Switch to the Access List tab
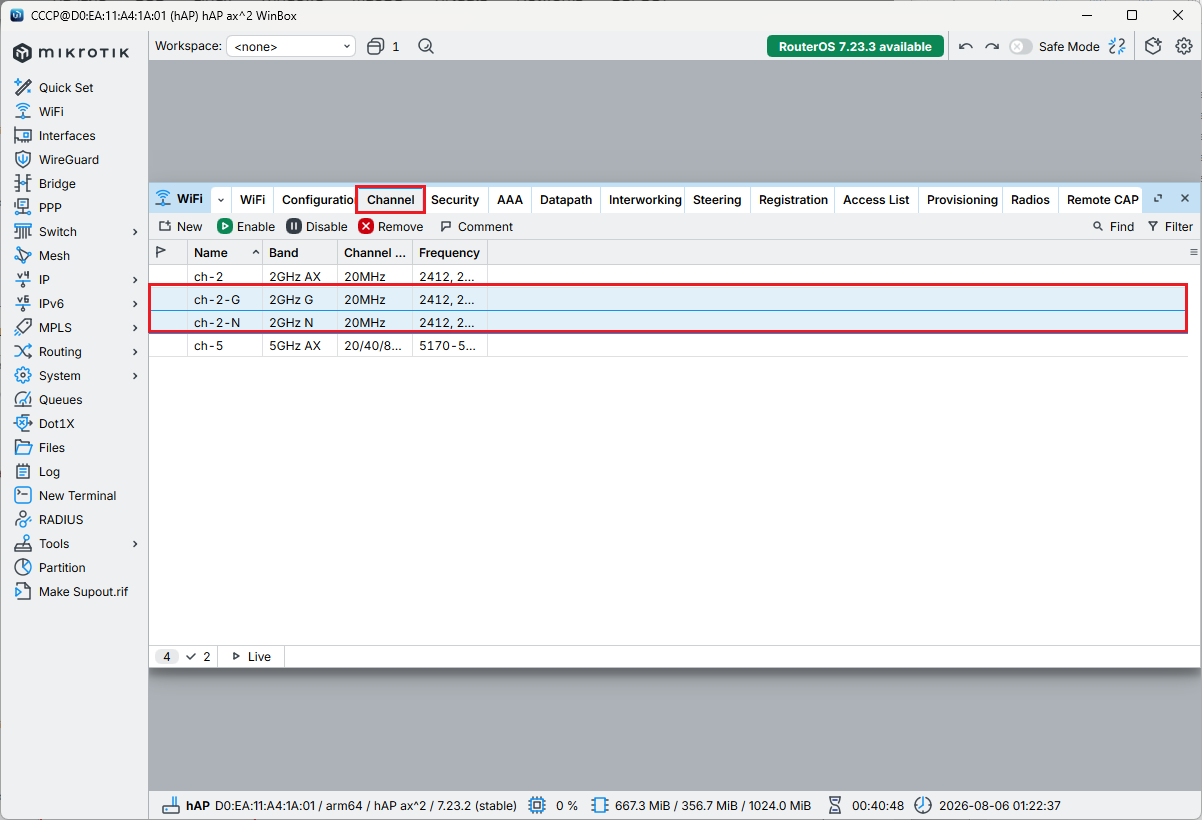Screen dimensions: 1202x820 coord(876,200)
